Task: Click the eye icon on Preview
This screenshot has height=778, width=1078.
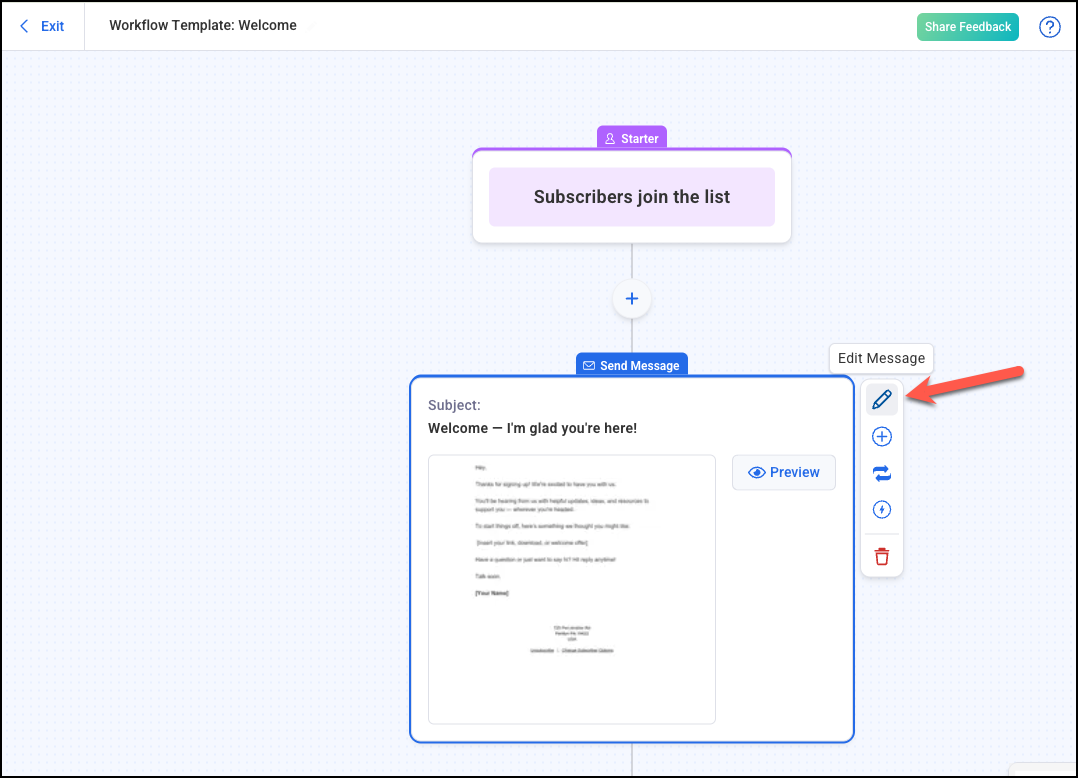Action: click(757, 472)
